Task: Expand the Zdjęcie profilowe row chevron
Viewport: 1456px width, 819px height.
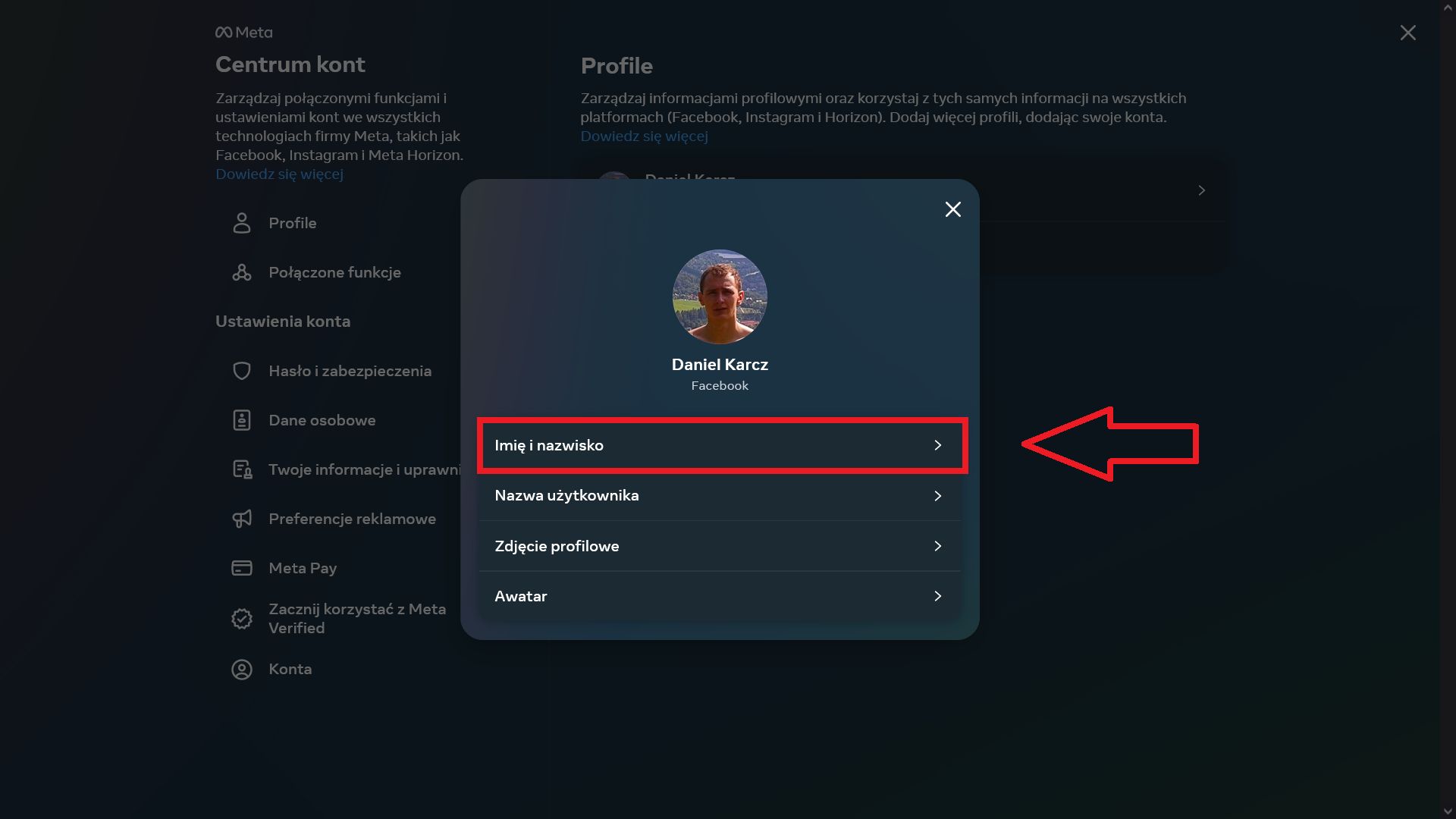Action: 937,545
